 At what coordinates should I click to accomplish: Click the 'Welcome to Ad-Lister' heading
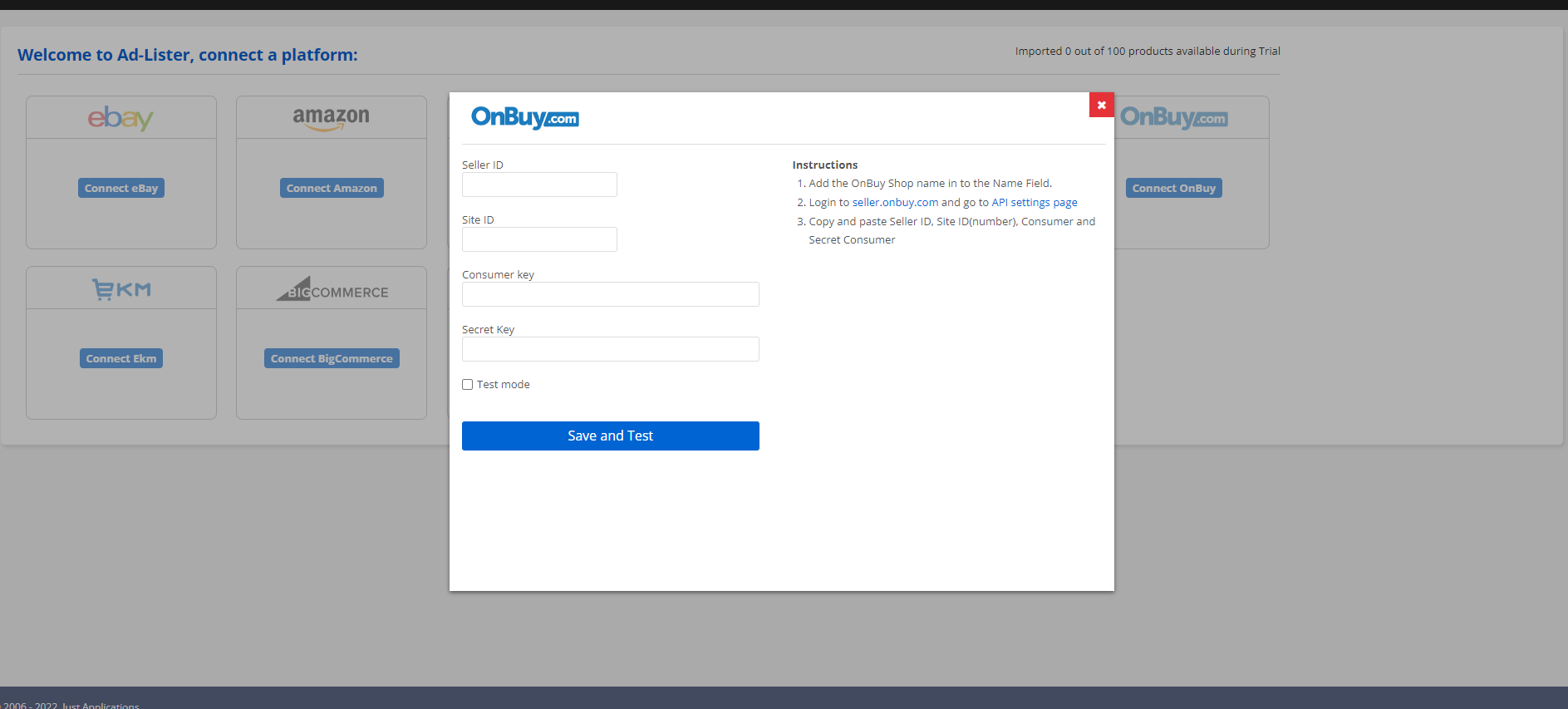(188, 55)
